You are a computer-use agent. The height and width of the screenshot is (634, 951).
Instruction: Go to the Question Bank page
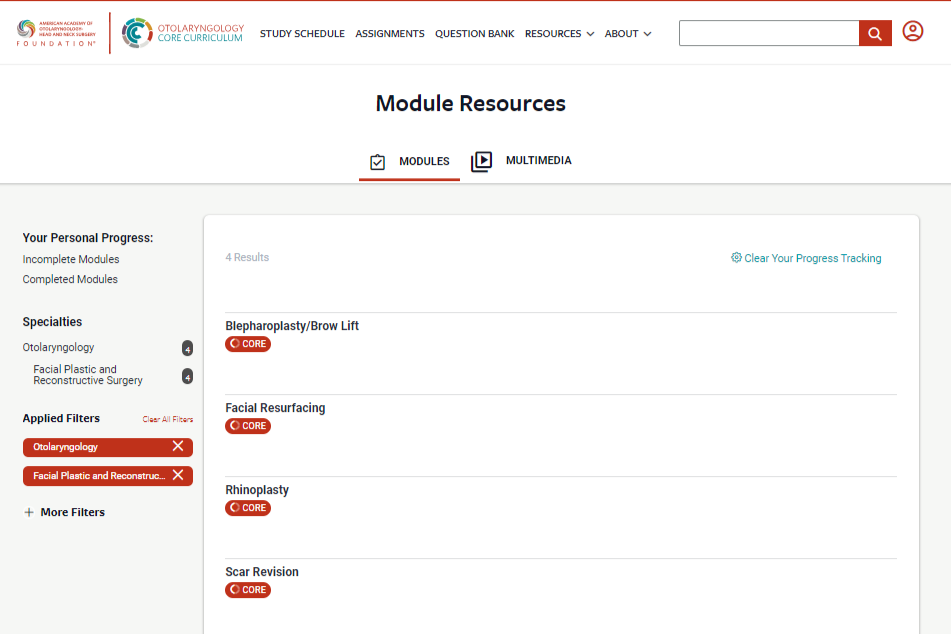(474, 34)
